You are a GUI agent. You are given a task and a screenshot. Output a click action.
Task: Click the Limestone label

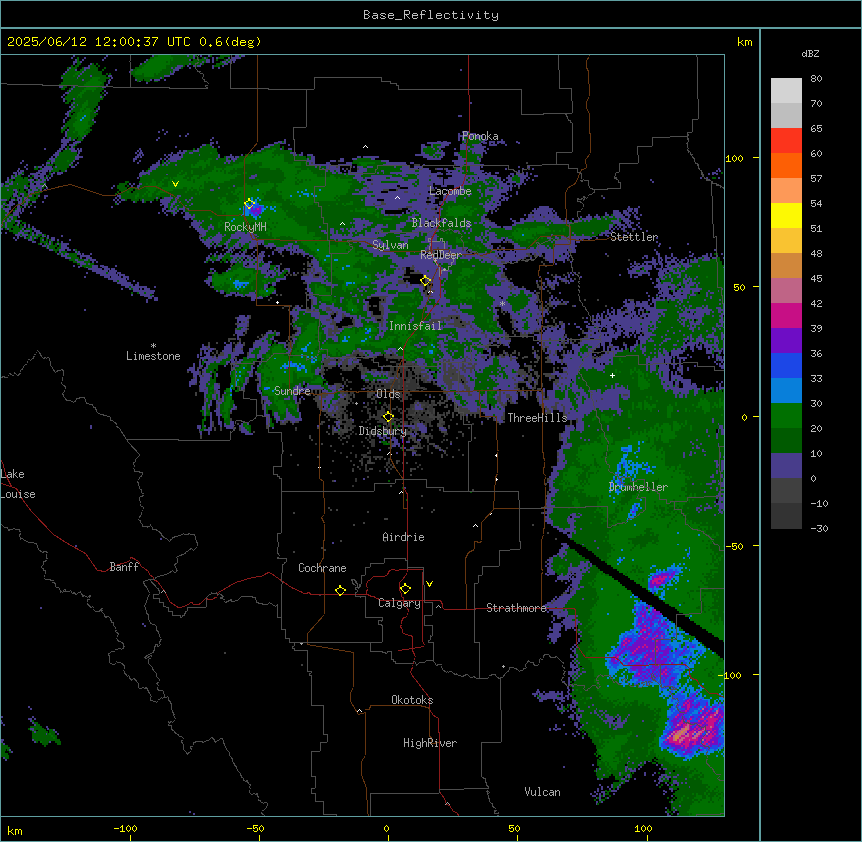(153, 356)
